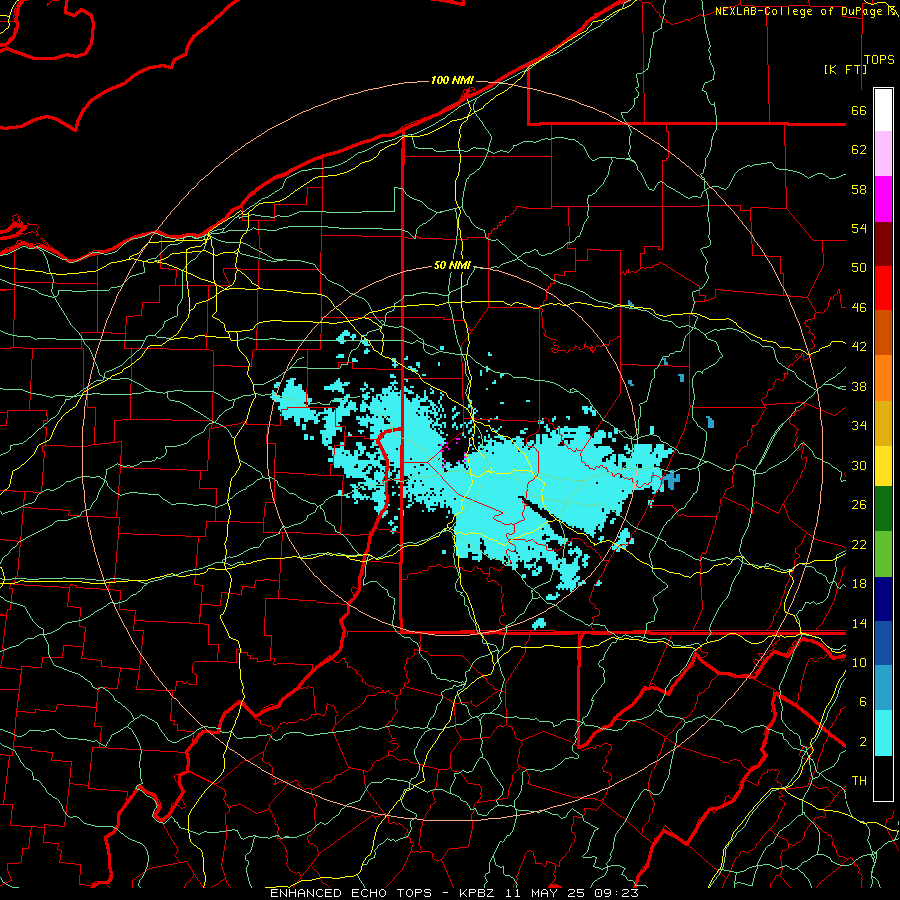This screenshot has height=900, width=900.
Task: Click the '09:23' timestamp in the caption
Action: [x=617, y=893]
